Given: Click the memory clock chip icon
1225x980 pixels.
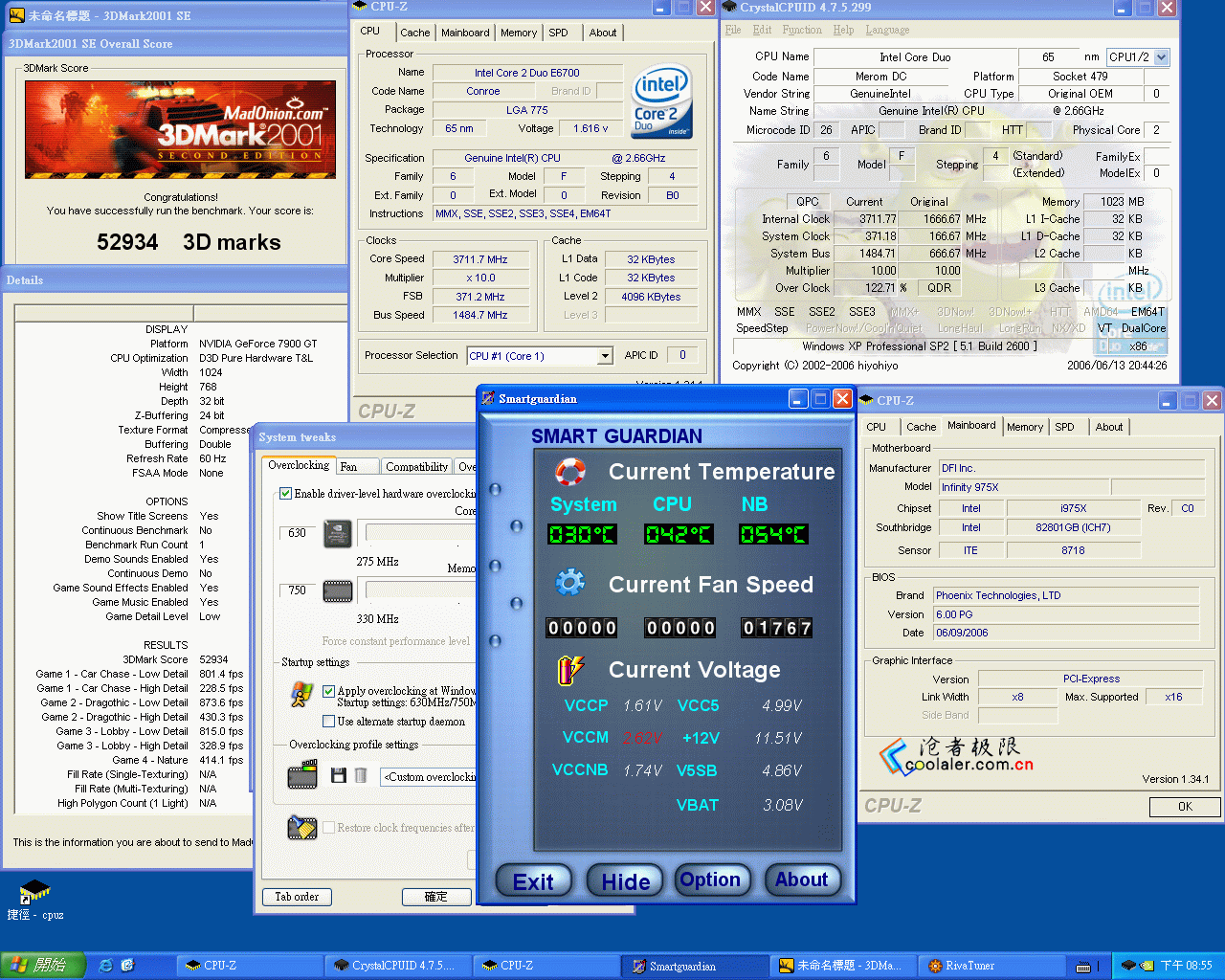Looking at the screenshot, I should [x=338, y=591].
